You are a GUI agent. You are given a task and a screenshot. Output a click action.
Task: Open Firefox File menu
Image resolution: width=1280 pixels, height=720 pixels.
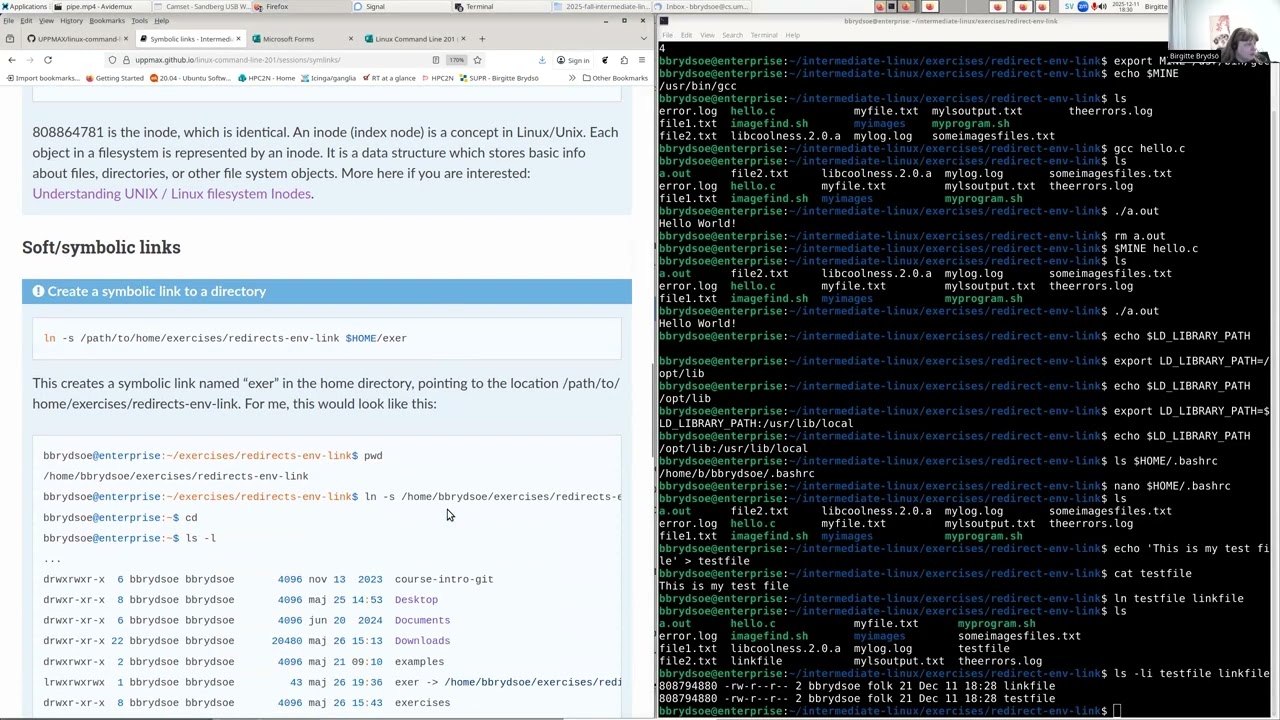point(9,21)
